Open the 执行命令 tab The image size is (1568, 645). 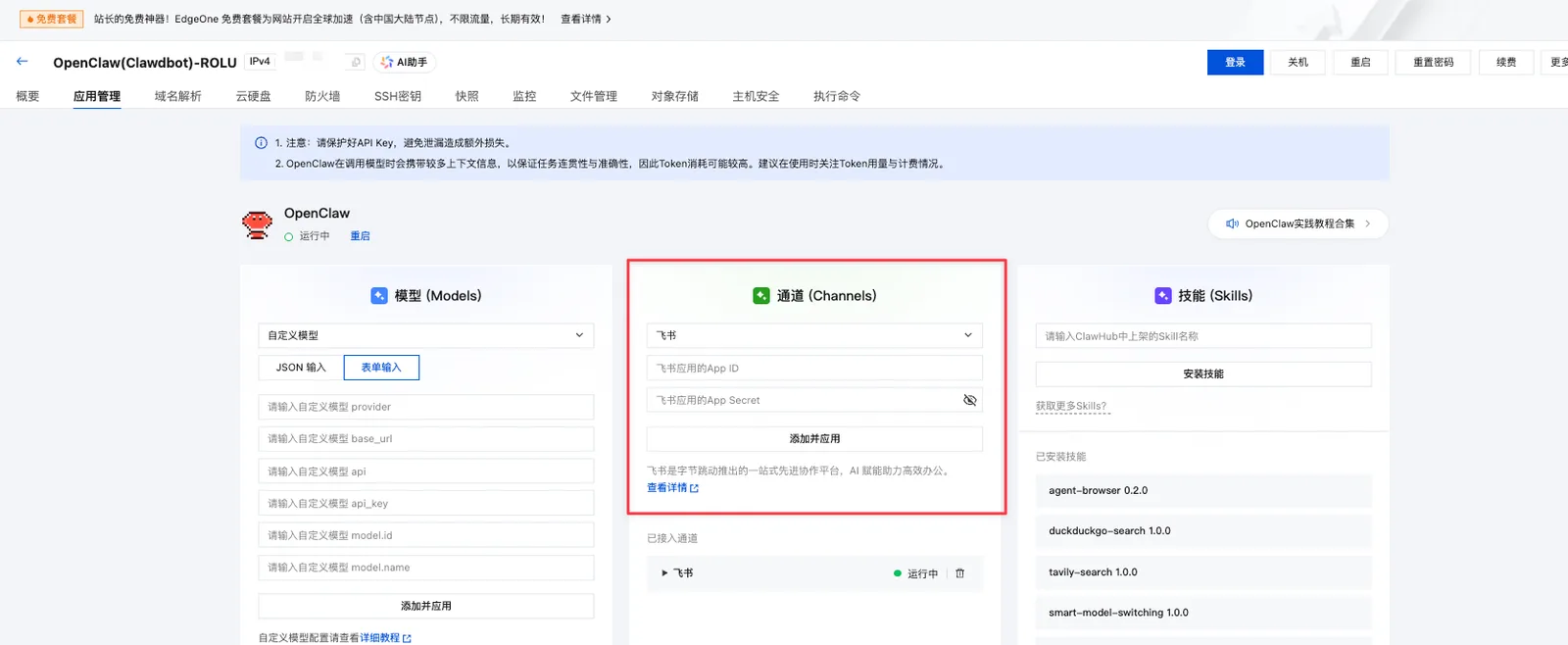coord(837,96)
